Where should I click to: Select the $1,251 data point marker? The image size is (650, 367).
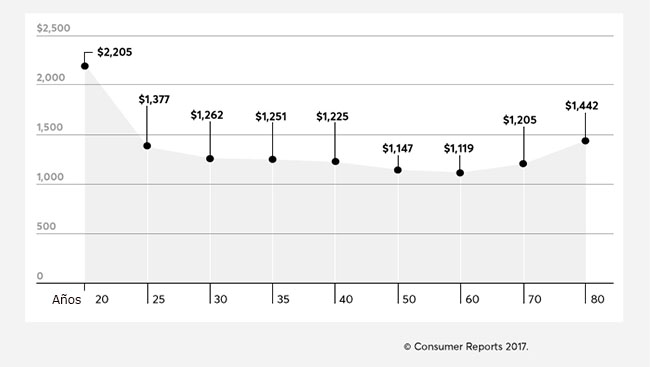pyautogui.click(x=272, y=159)
